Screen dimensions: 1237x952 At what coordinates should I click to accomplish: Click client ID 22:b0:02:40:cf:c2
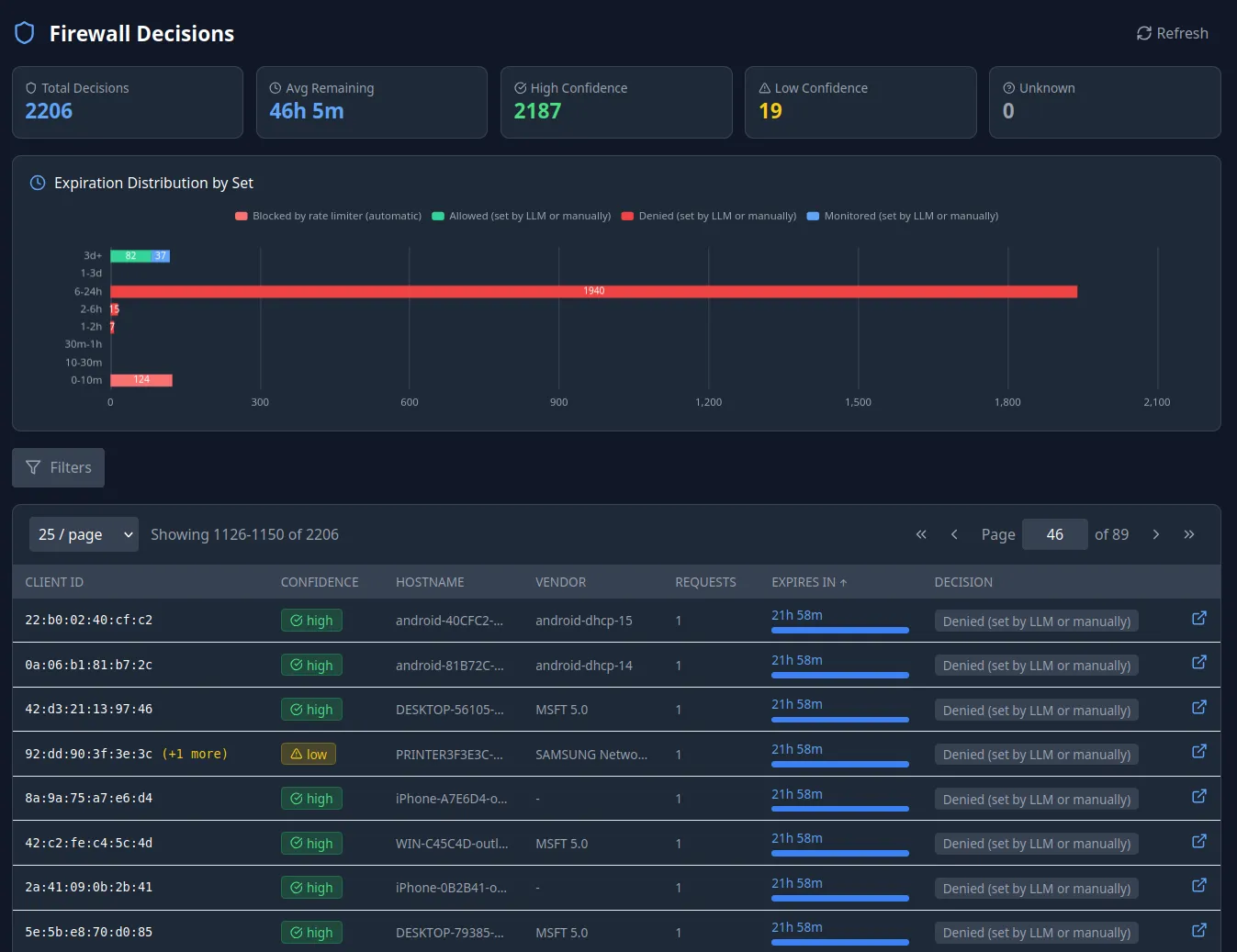[89, 620]
